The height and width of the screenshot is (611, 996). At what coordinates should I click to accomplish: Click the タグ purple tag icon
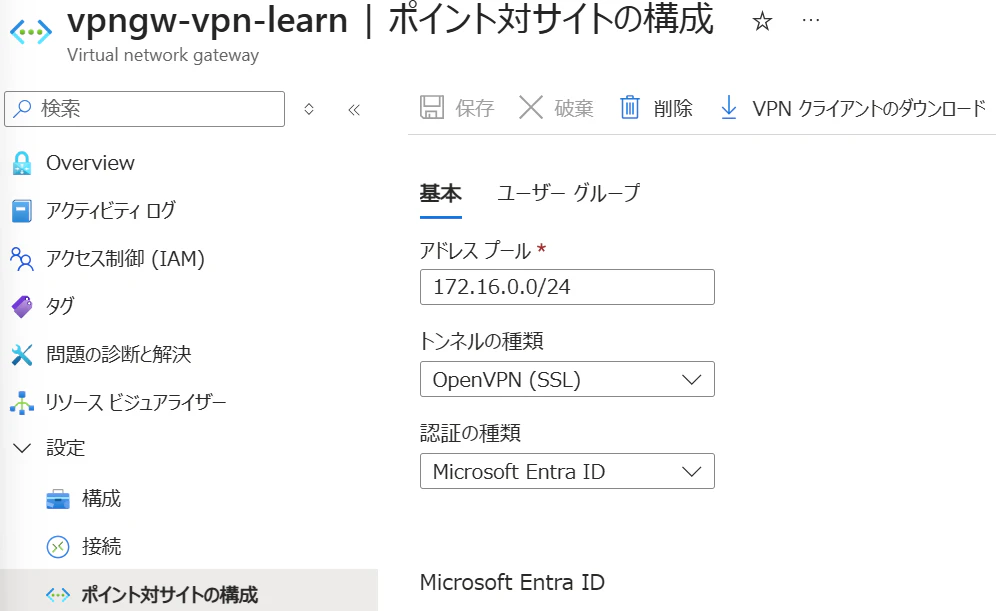[22, 307]
